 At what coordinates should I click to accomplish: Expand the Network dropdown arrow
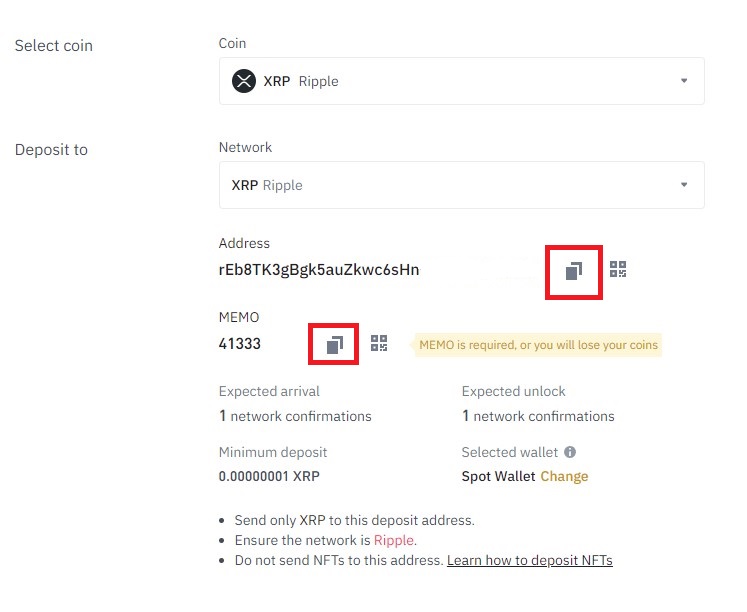(x=684, y=184)
